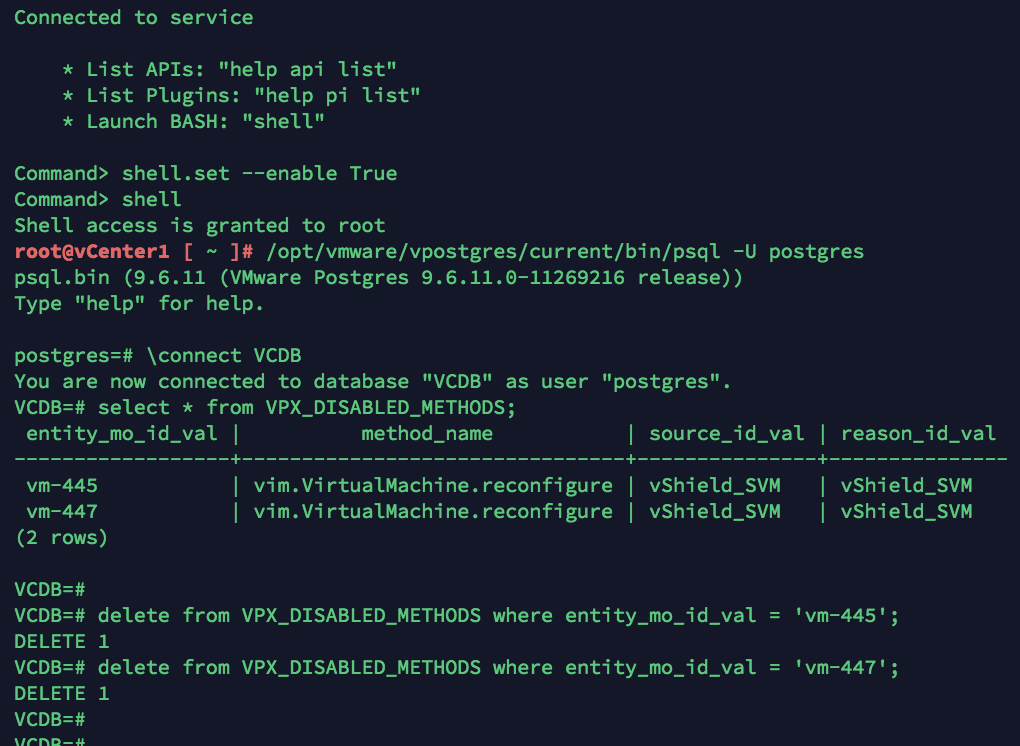Click the Launch BASH 'shell' hint
This screenshot has height=746, width=1020.
(283, 122)
